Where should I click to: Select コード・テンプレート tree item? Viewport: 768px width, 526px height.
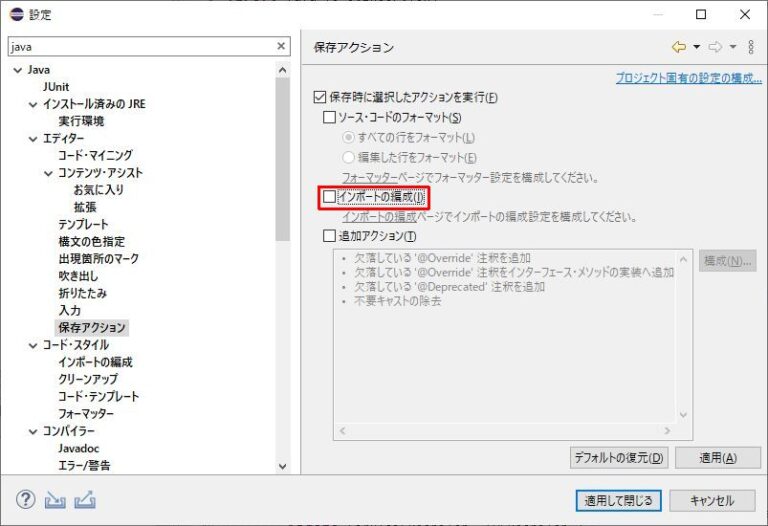click(x=98, y=396)
